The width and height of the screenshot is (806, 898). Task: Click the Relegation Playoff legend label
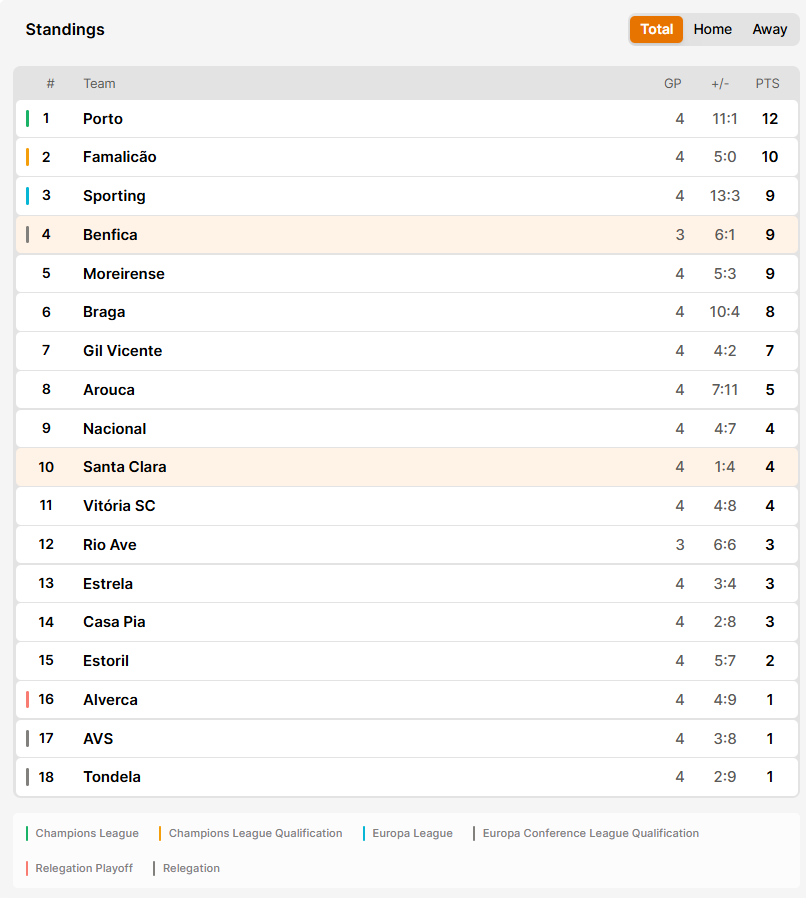[84, 868]
